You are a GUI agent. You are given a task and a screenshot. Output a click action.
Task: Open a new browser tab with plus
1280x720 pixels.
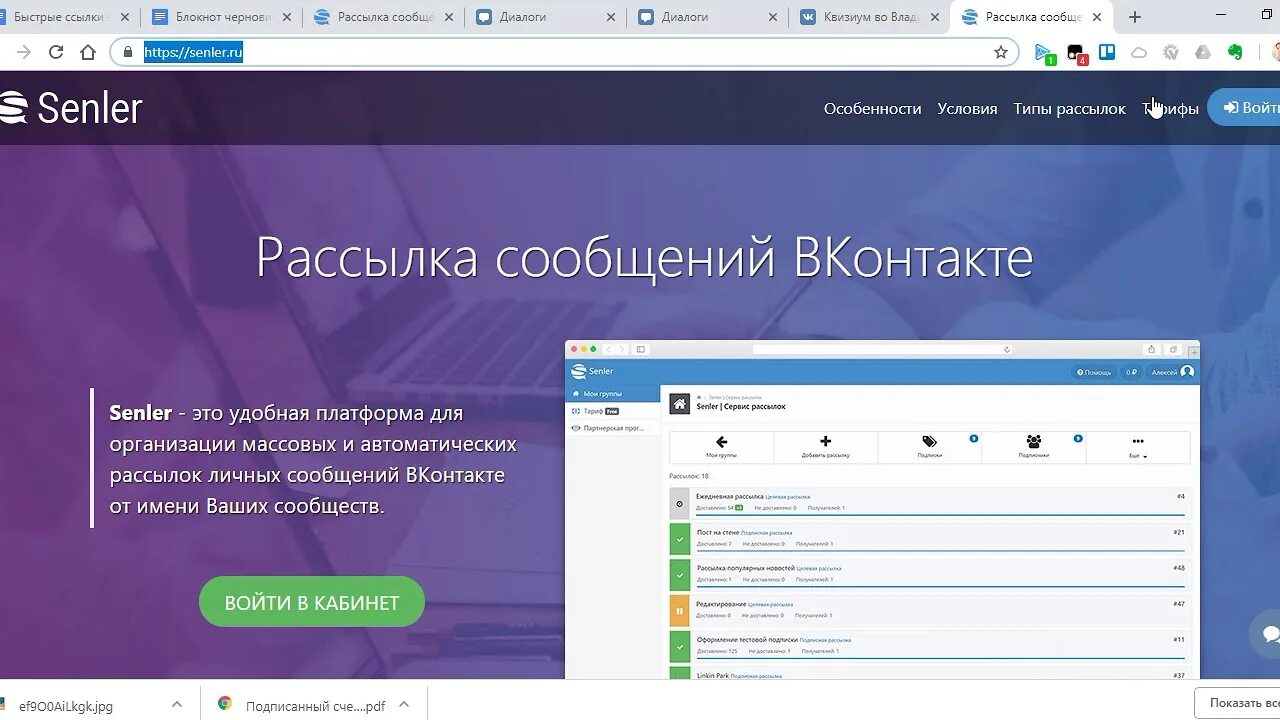(1135, 17)
